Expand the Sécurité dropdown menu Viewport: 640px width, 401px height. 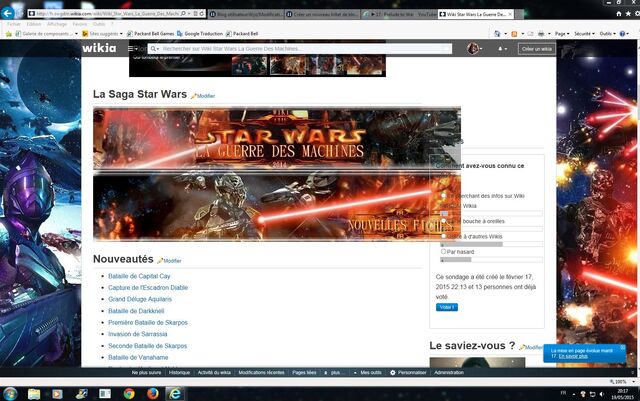(584, 33)
